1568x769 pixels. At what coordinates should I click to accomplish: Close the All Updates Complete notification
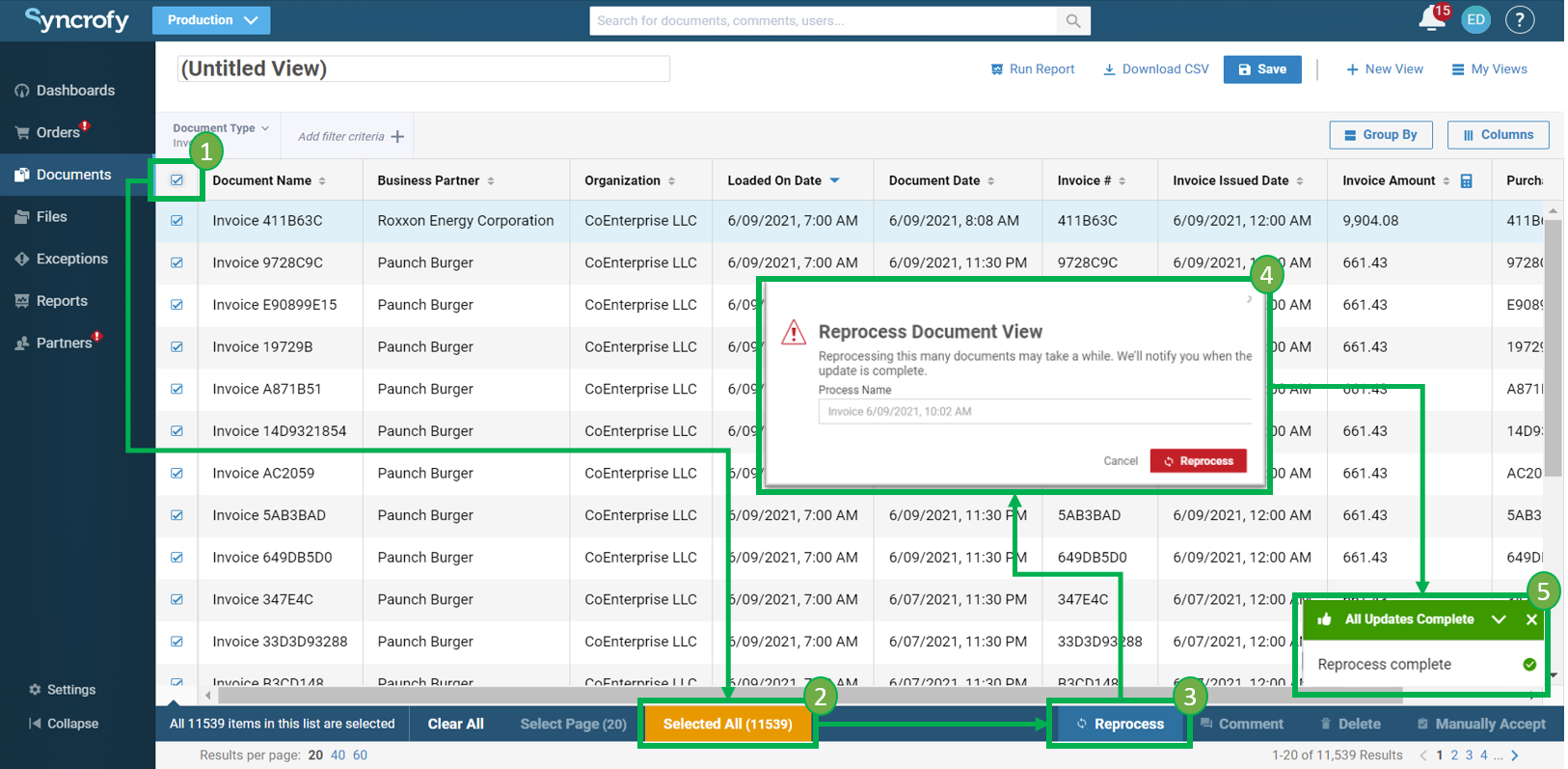[1531, 619]
